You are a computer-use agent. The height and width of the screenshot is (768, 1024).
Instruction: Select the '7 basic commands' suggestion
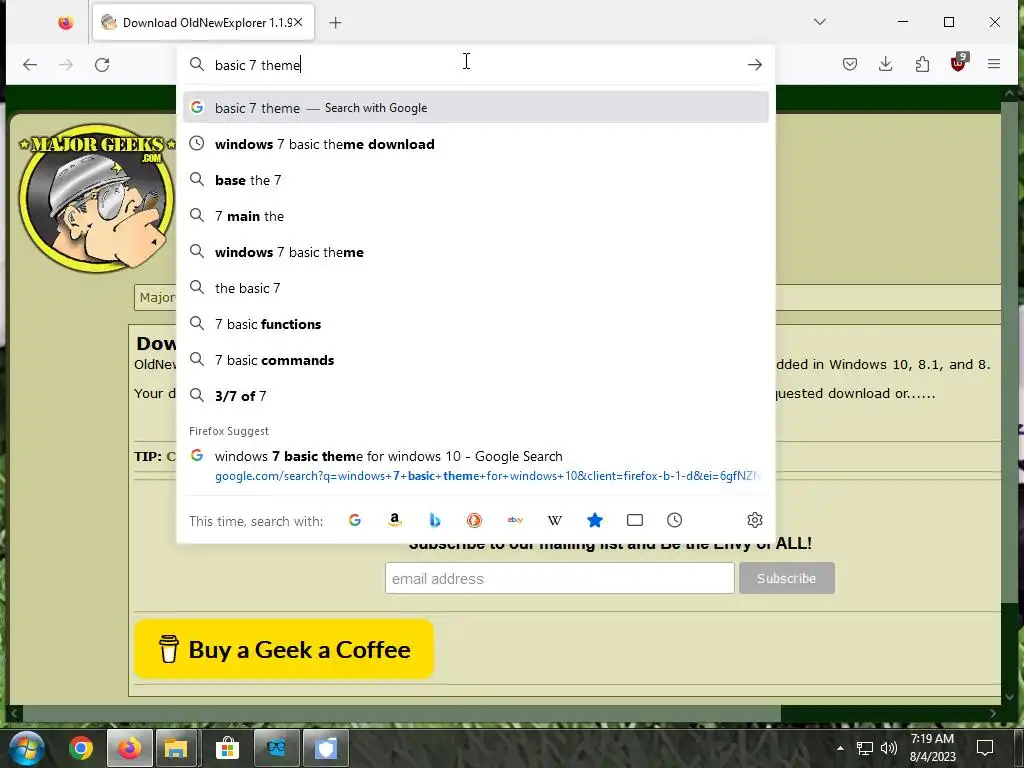(475, 360)
